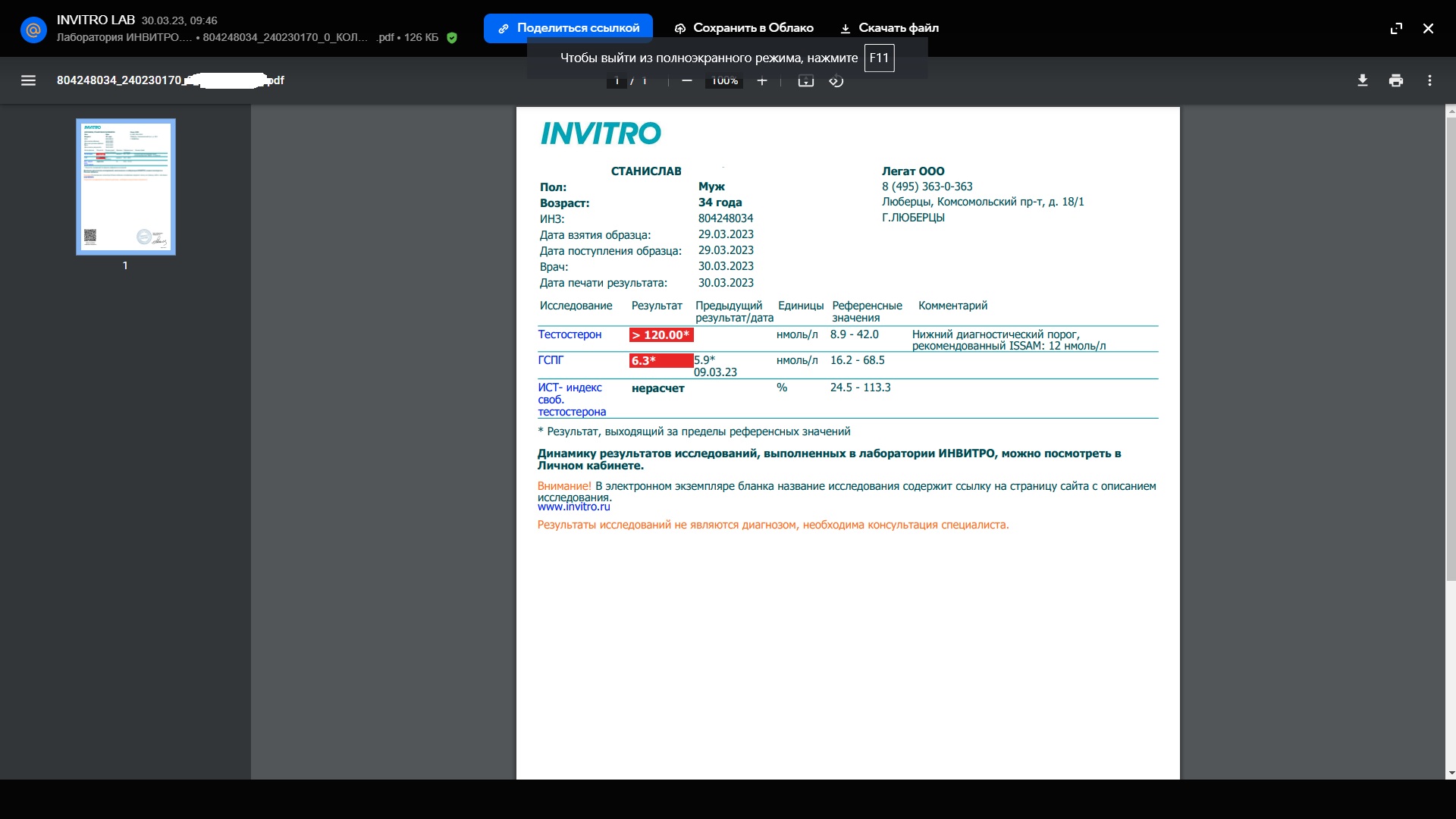
Task: Open the ГСПГ research link
Action: (x=551, y=360)
